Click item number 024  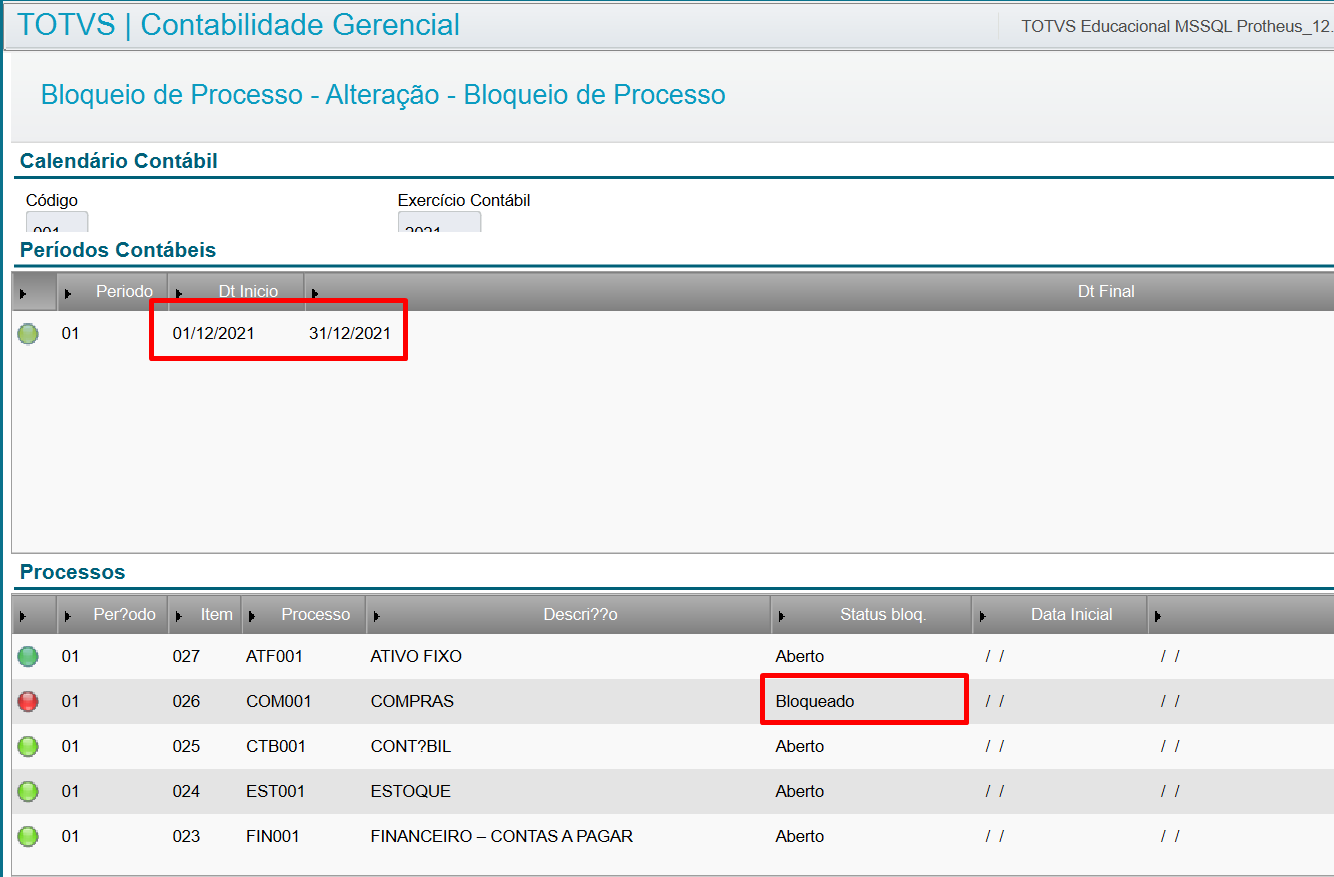(x=186, y=792)
